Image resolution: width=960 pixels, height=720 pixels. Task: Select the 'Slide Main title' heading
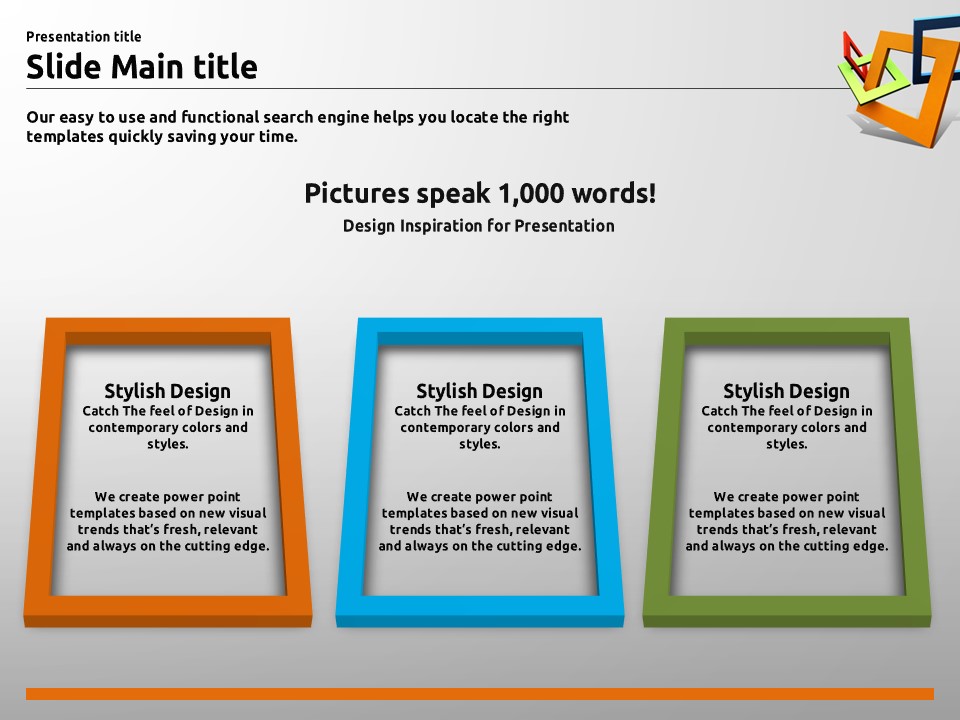141,67
